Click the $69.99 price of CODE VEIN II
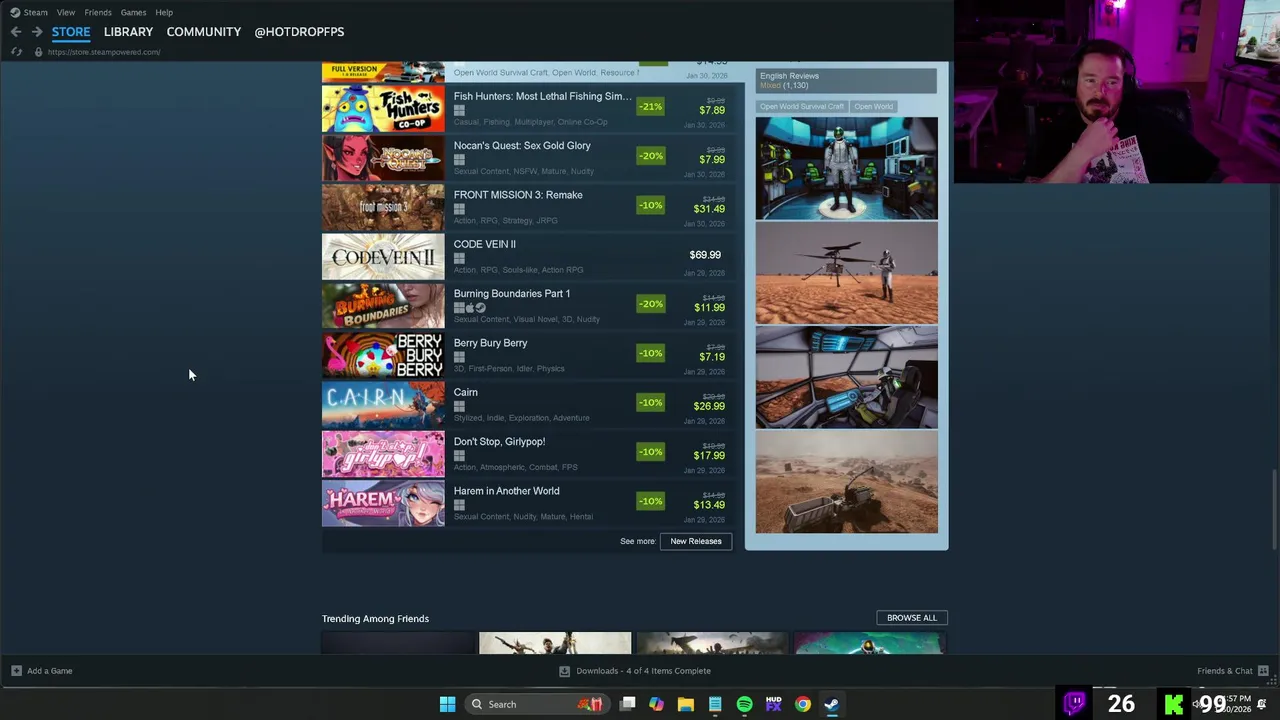 [x=705, y=255]
